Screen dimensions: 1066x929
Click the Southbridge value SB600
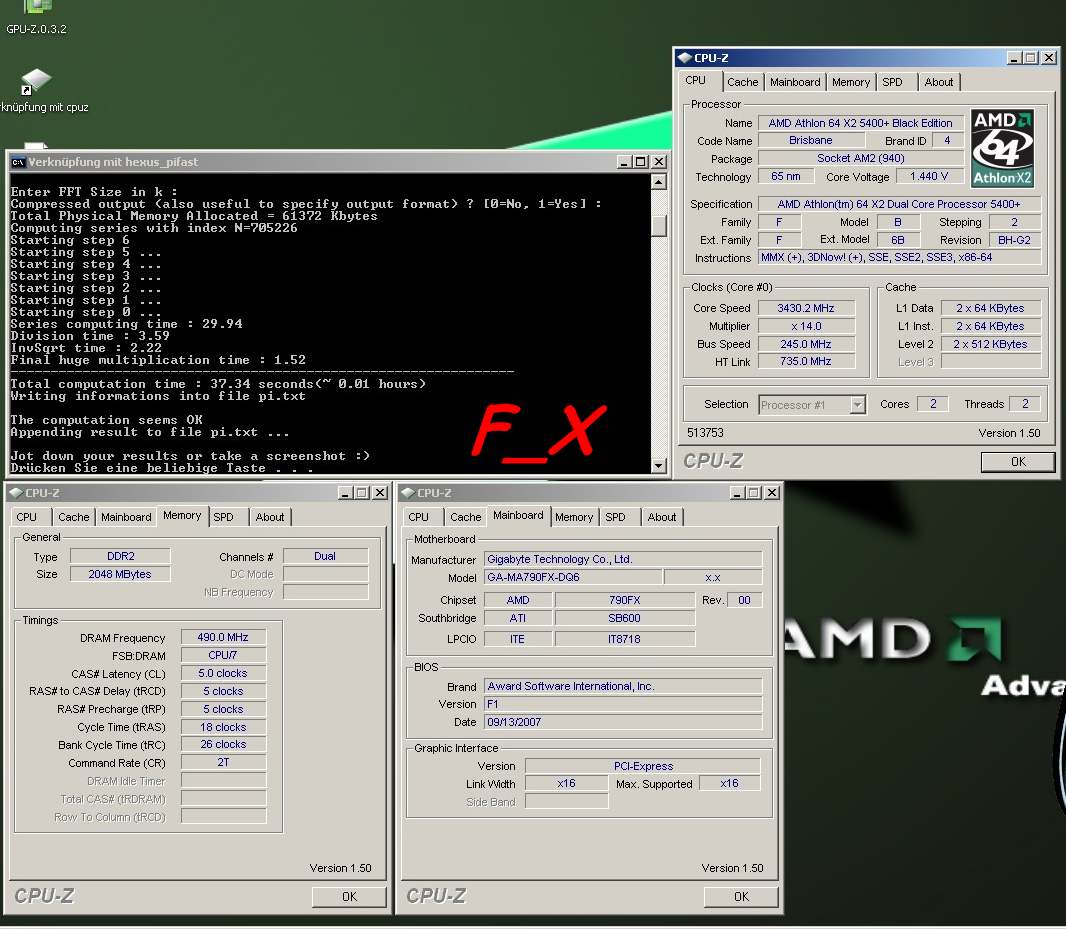(x=624, y=618)
